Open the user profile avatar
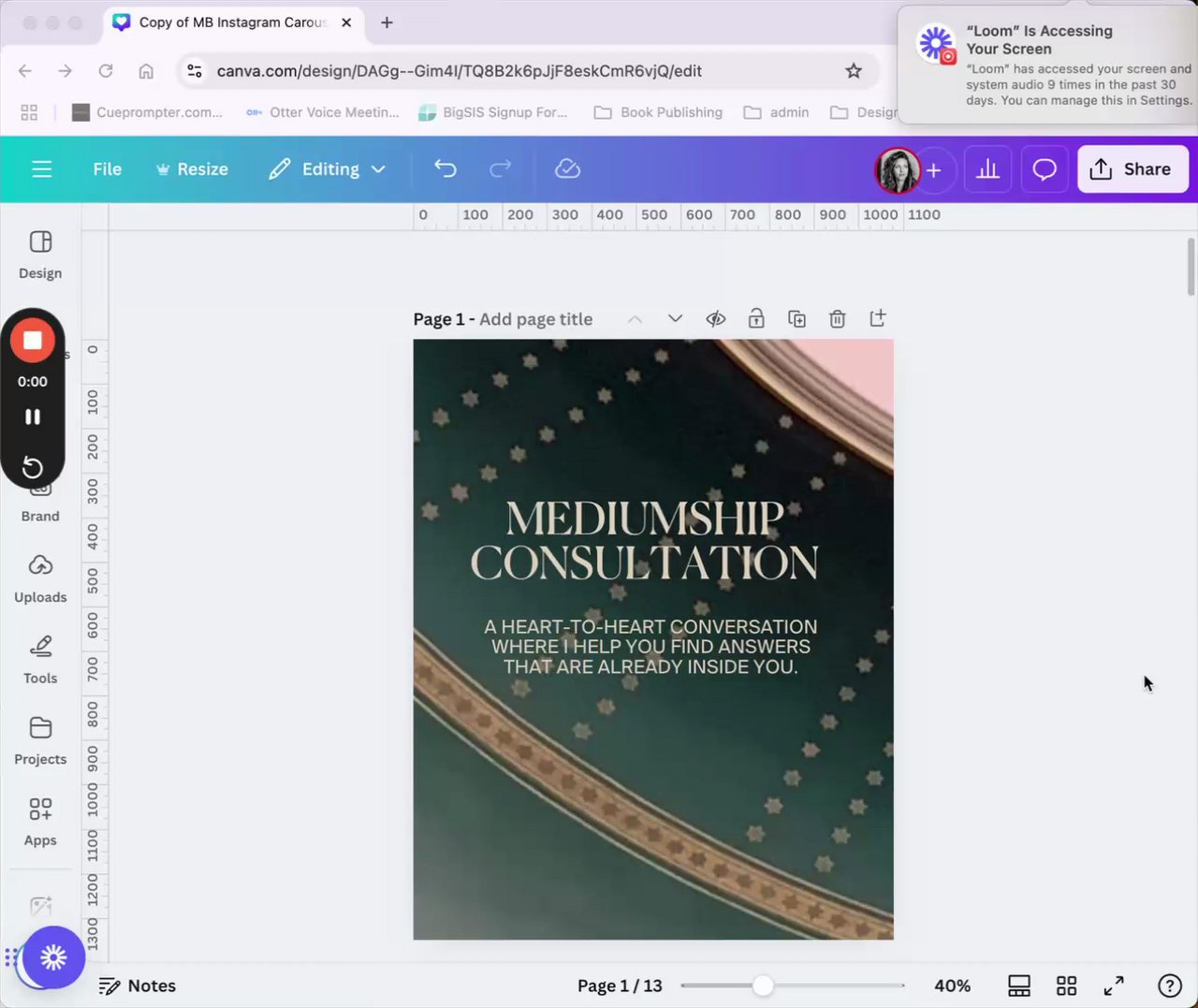Viewport: 1198px width, 1008px height. point(897,169)
